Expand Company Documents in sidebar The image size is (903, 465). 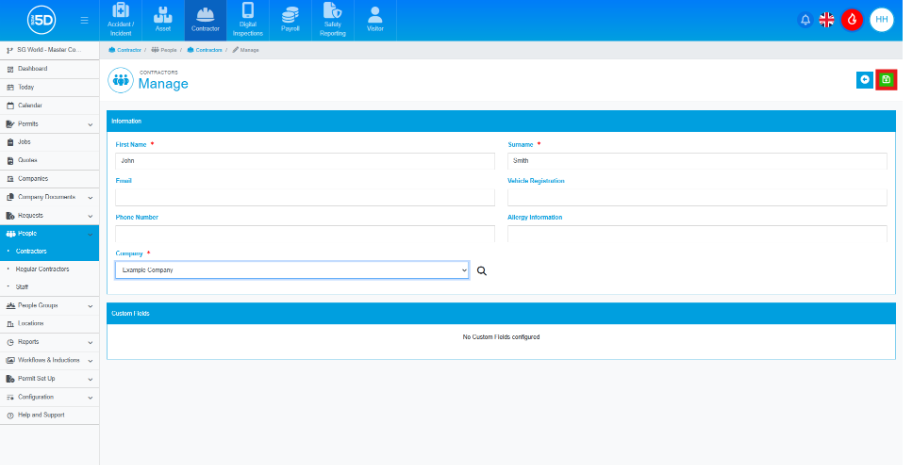[x=50, y=197]
